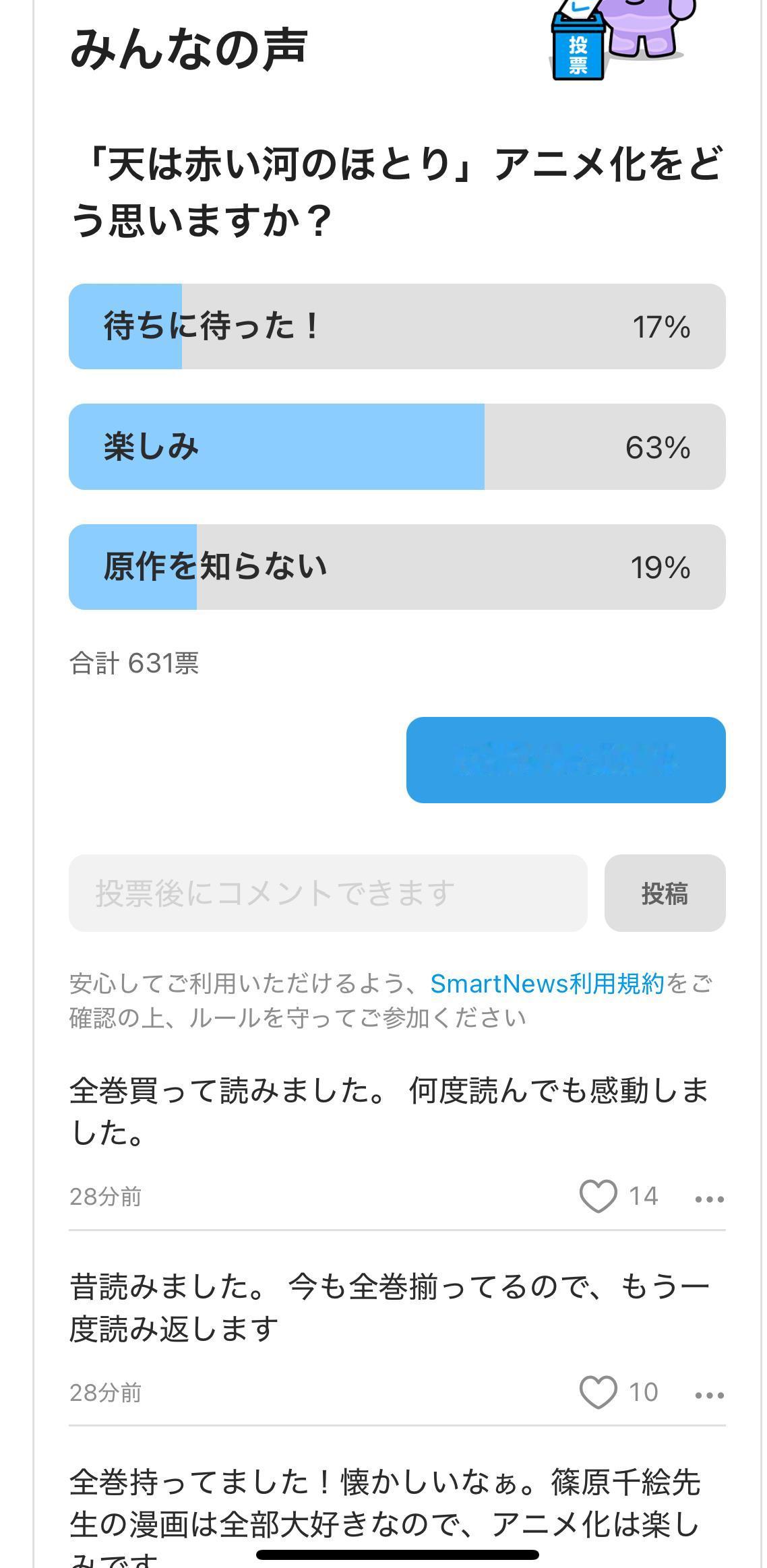The image size is (767, 1568).
Task: Tap the みんなの声 heading
Action: coord(189,50)
